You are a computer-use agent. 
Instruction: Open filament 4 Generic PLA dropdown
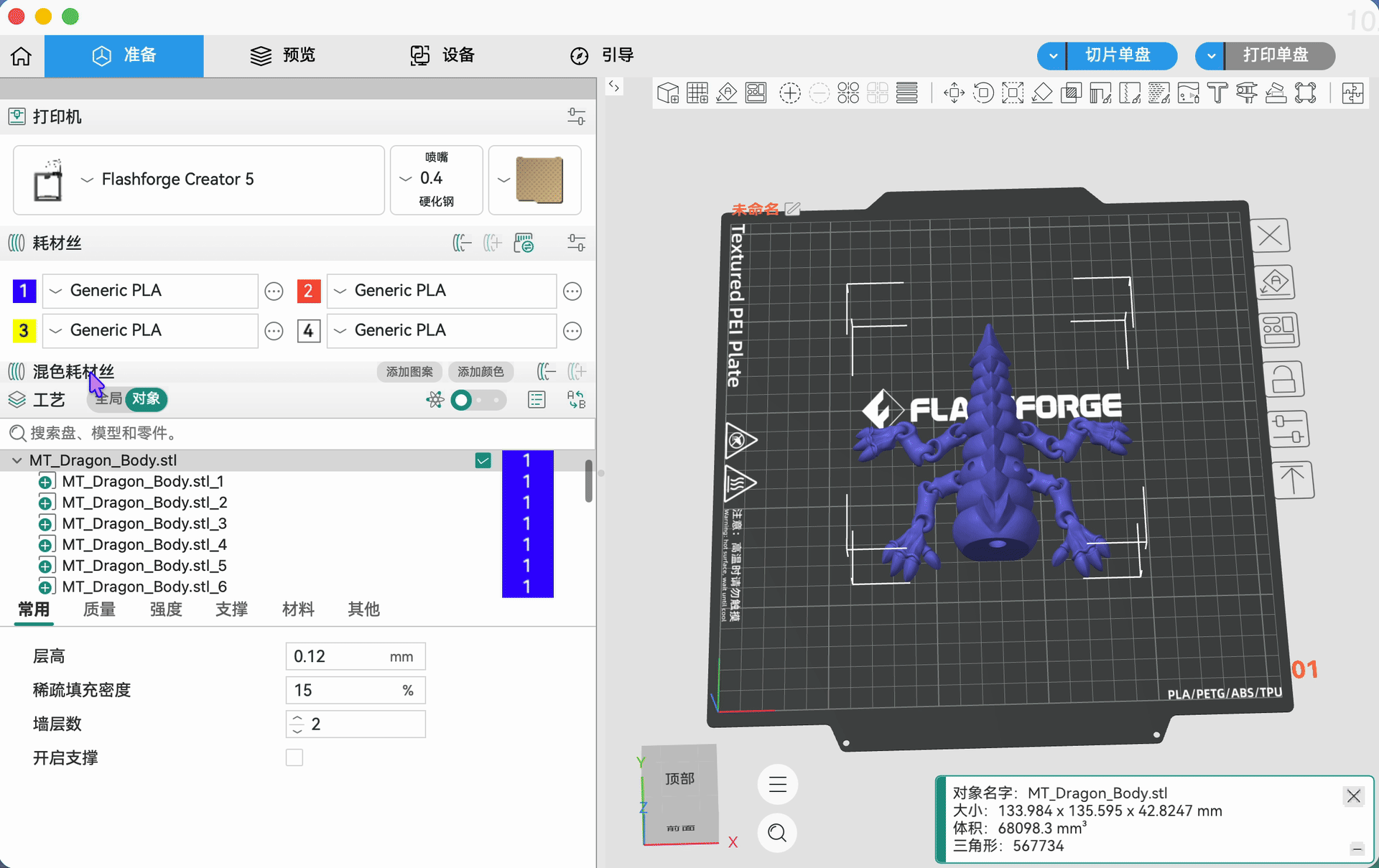pyautogui.click(x=442, y=330)
